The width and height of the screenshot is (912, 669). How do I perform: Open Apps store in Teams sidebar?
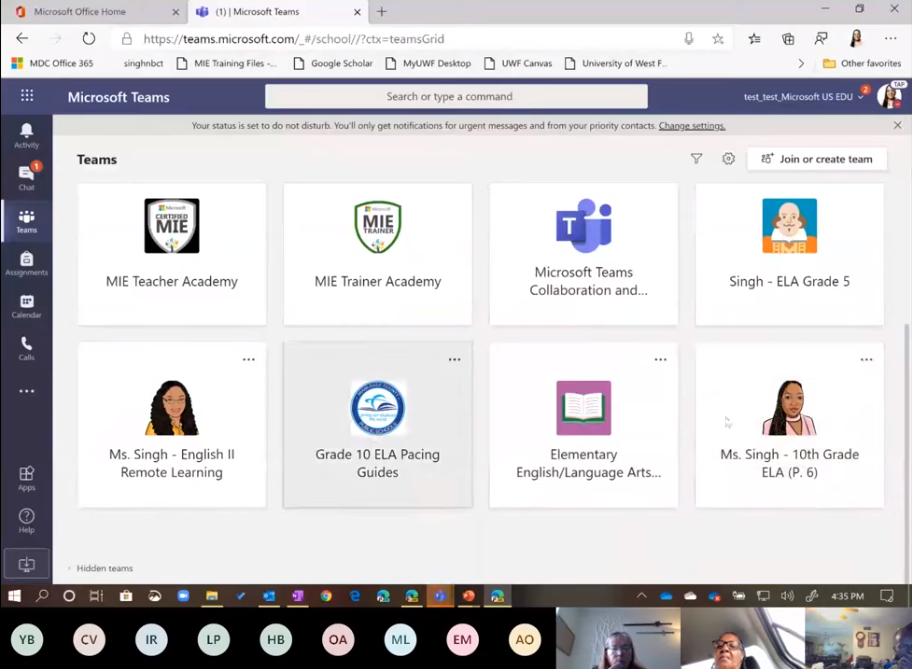coord(26,478)
